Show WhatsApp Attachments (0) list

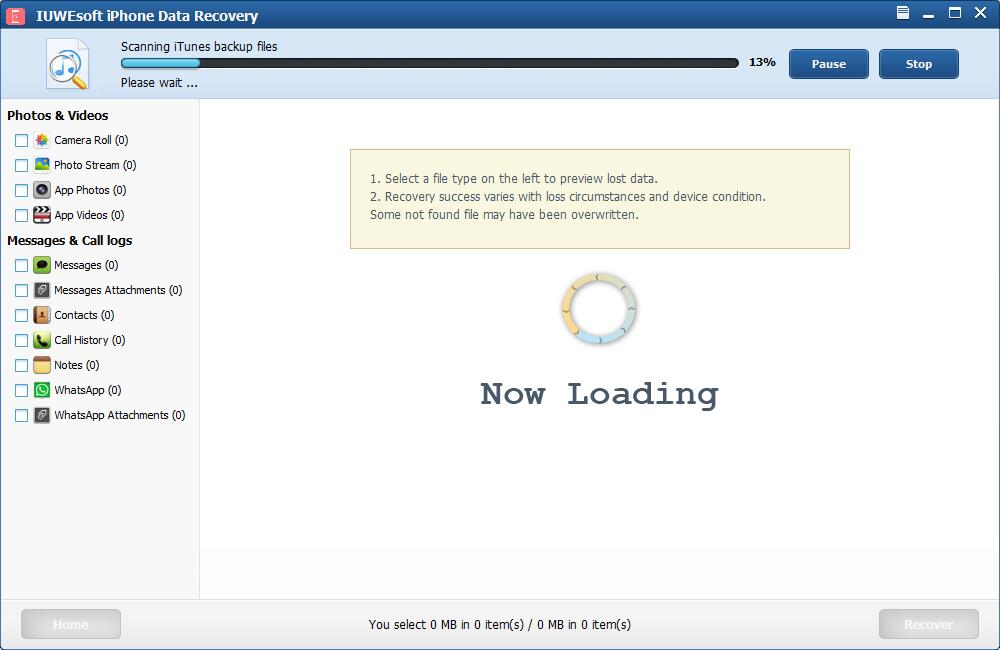[120, 415]
